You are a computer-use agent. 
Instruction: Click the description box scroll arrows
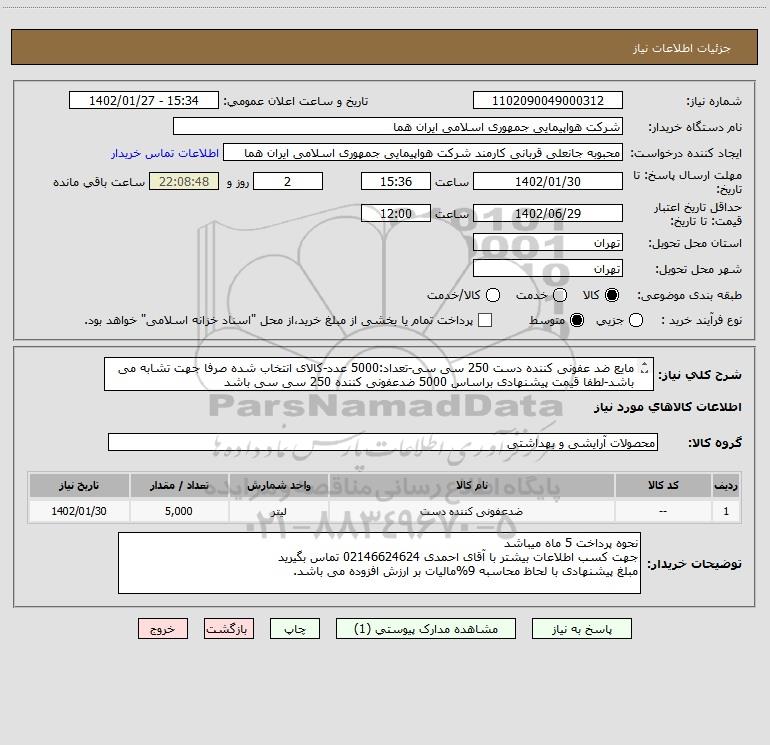(x=645, y=368)
